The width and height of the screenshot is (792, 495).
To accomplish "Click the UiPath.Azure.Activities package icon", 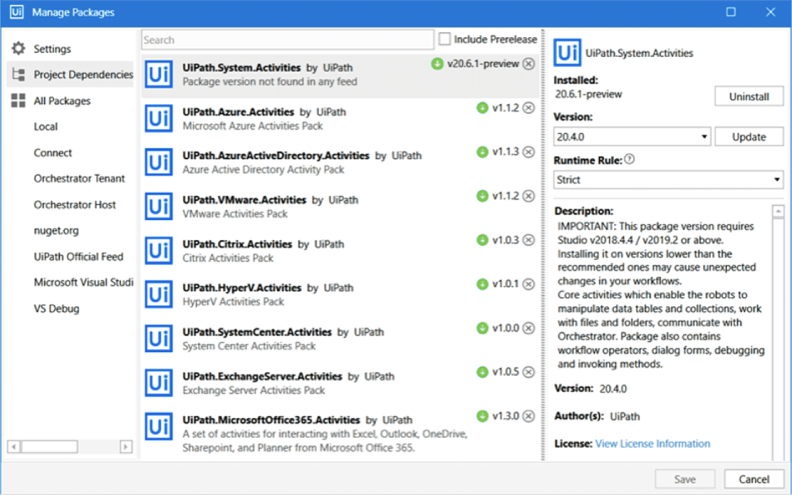I will point(159,119).
